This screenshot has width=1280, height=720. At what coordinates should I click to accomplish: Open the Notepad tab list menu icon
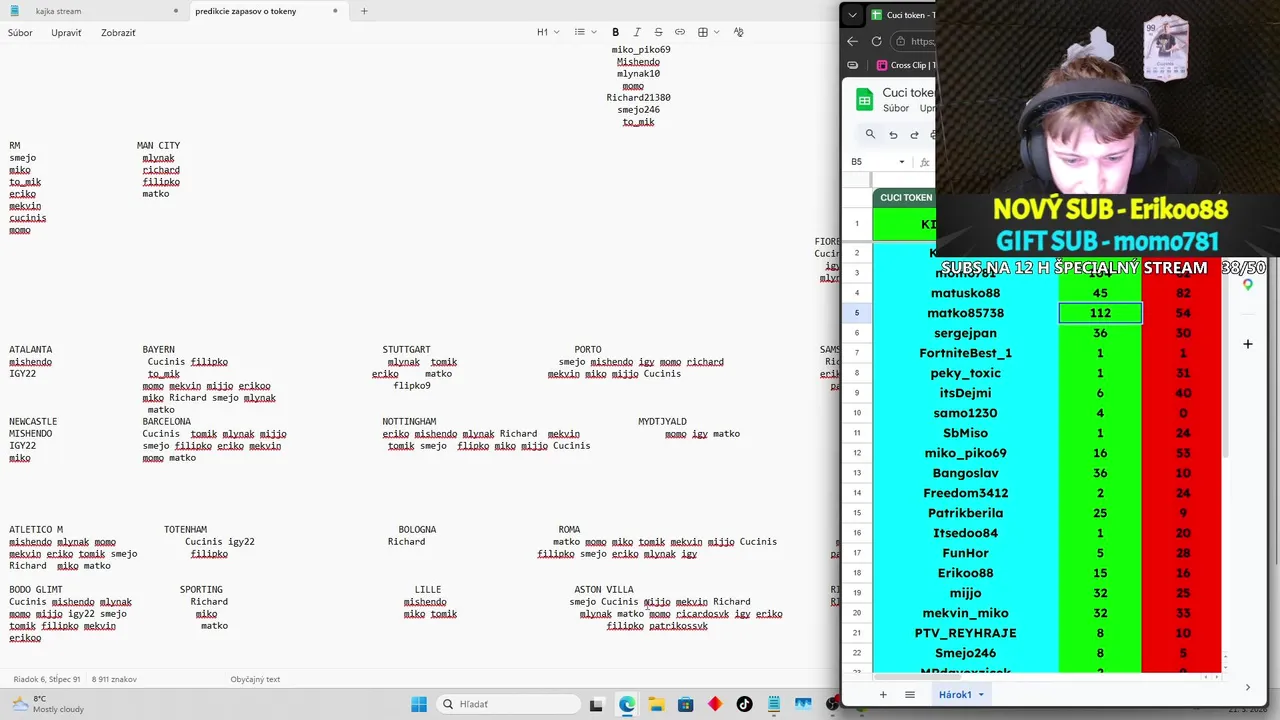[x=14, y=11]
